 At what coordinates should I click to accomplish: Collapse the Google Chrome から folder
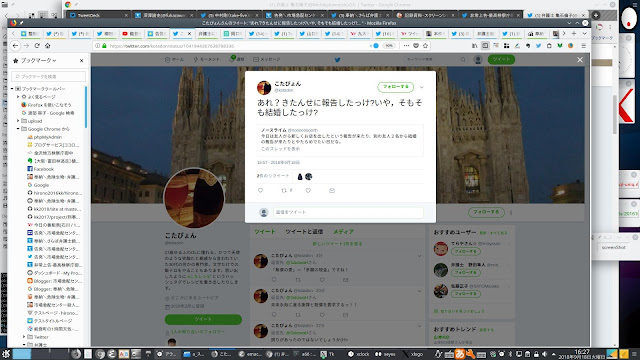point(18,129)
